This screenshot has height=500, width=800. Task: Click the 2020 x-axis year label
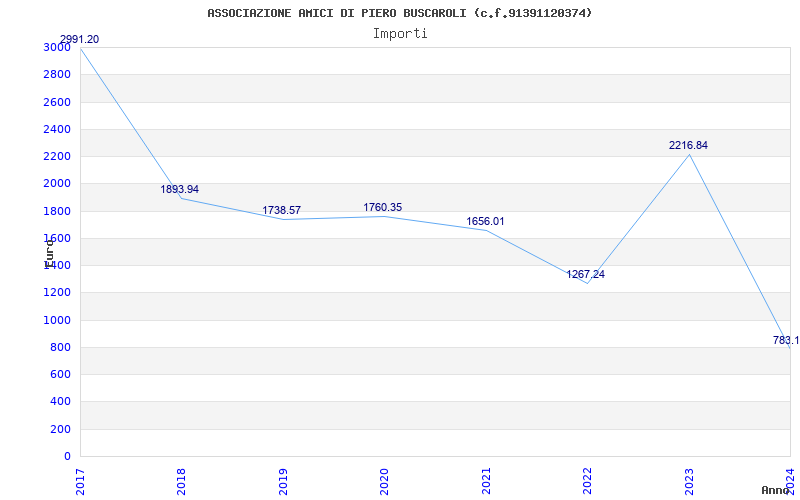384,481
